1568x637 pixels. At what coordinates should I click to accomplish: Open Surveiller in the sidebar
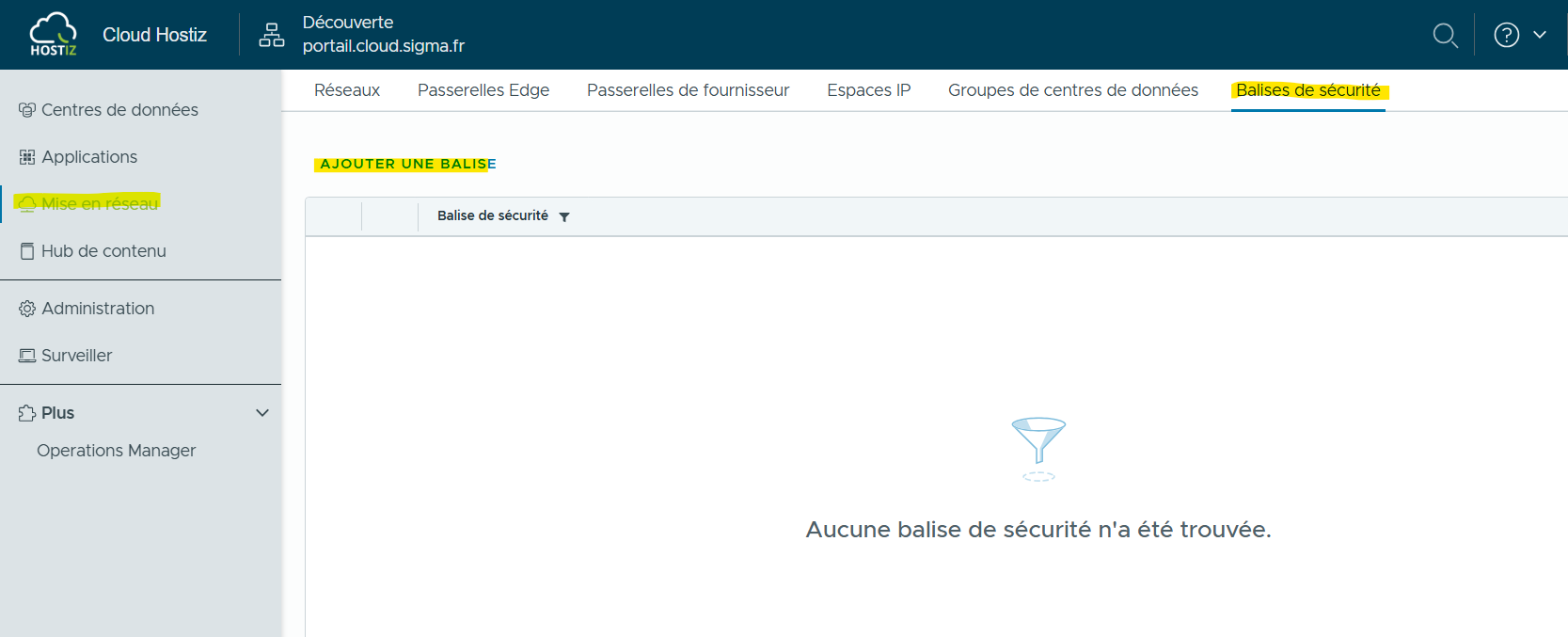(x=76, y=356)
